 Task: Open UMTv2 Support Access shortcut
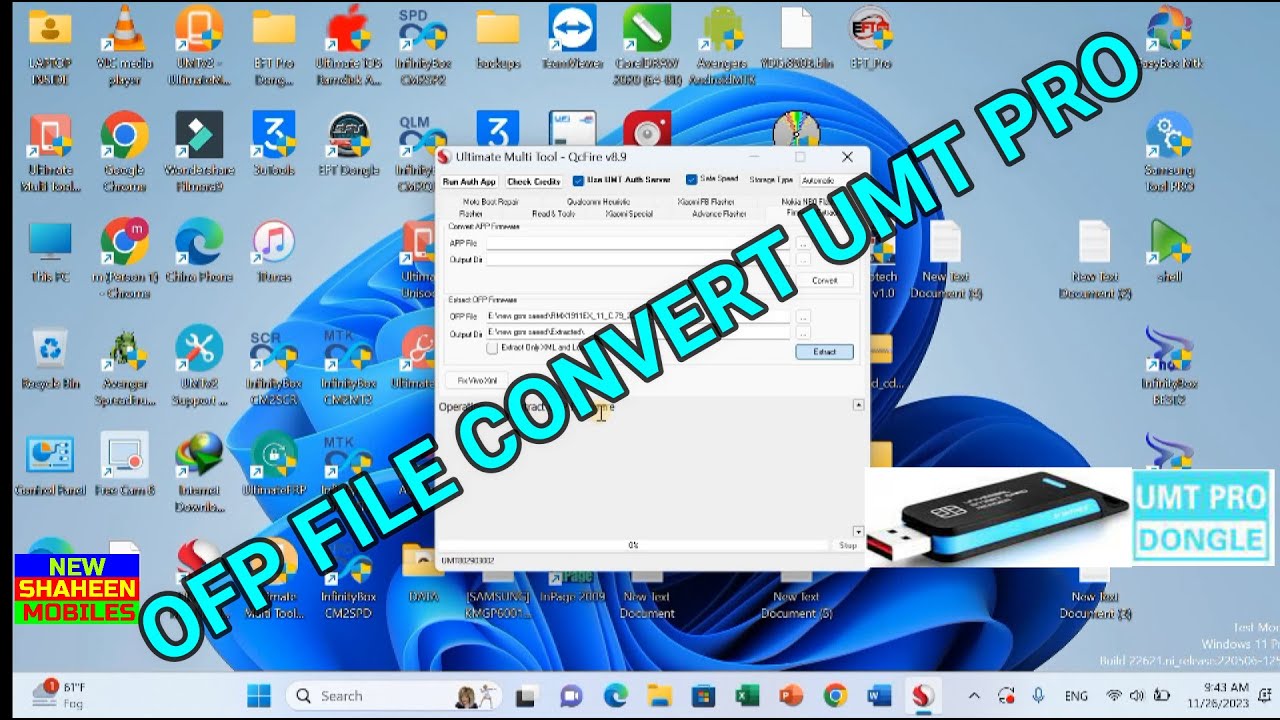198,365
